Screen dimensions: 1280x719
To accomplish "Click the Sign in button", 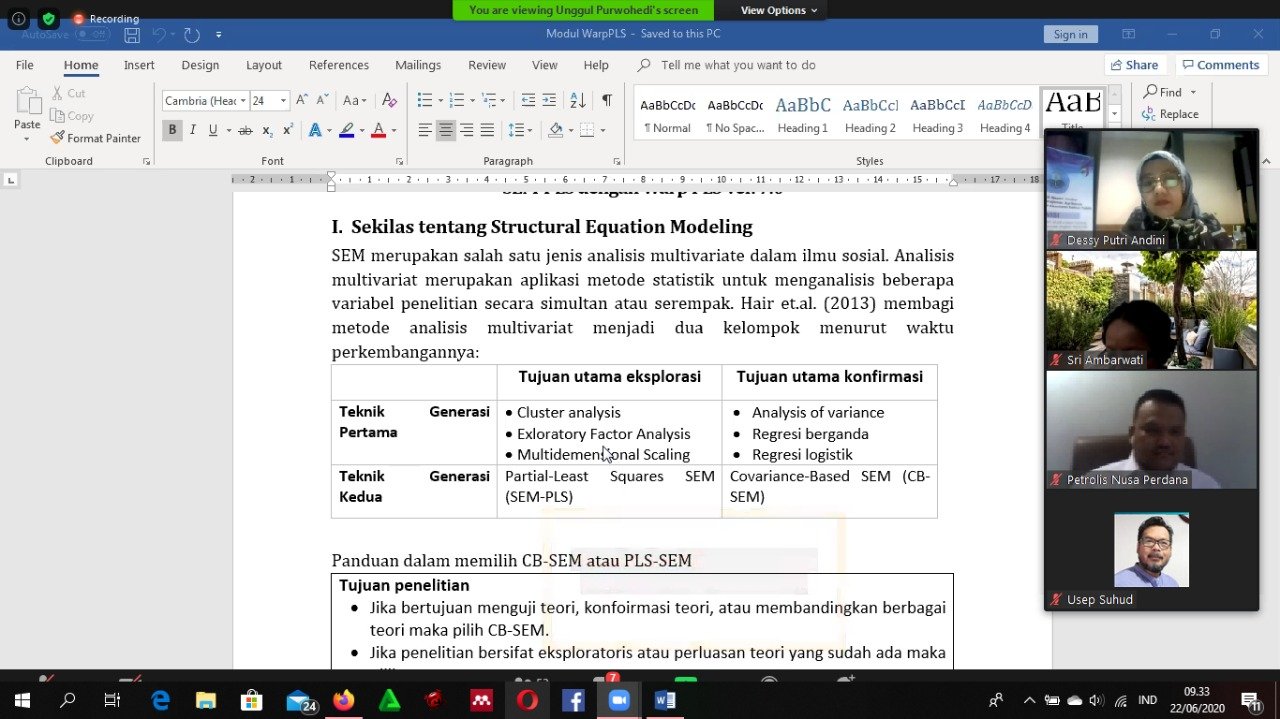I will (x=1070, y=34).
